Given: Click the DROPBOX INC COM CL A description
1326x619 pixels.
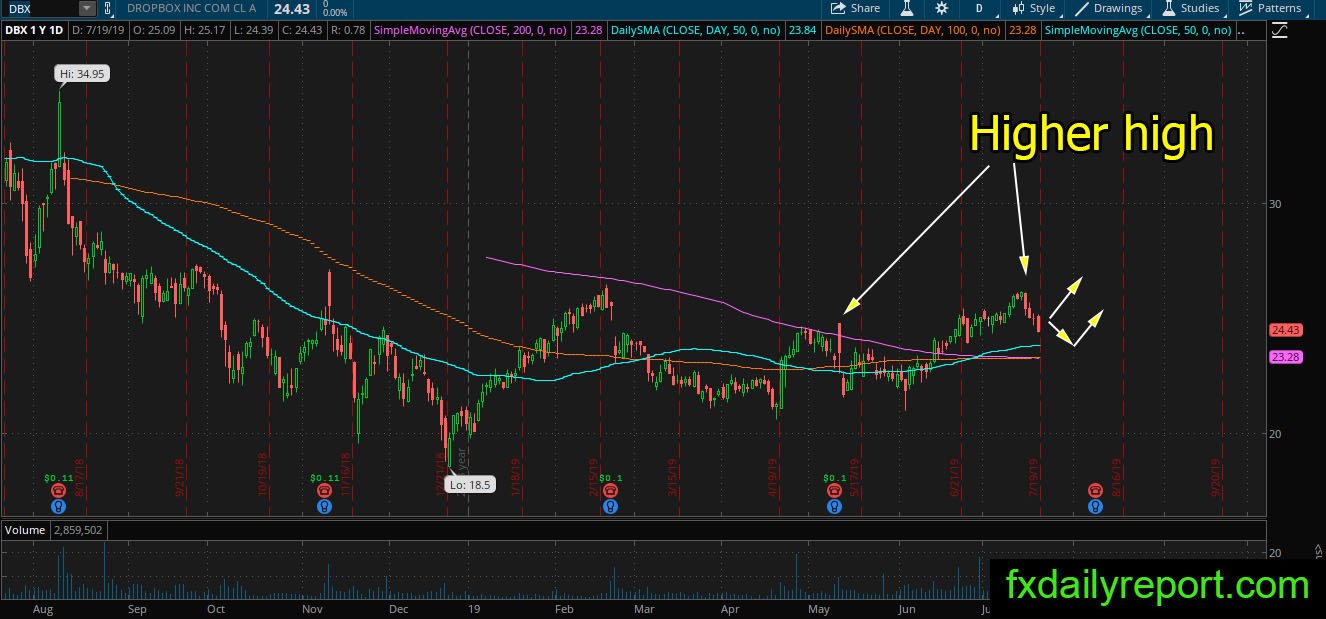Looking at the screenshot, I should (192, 8).
